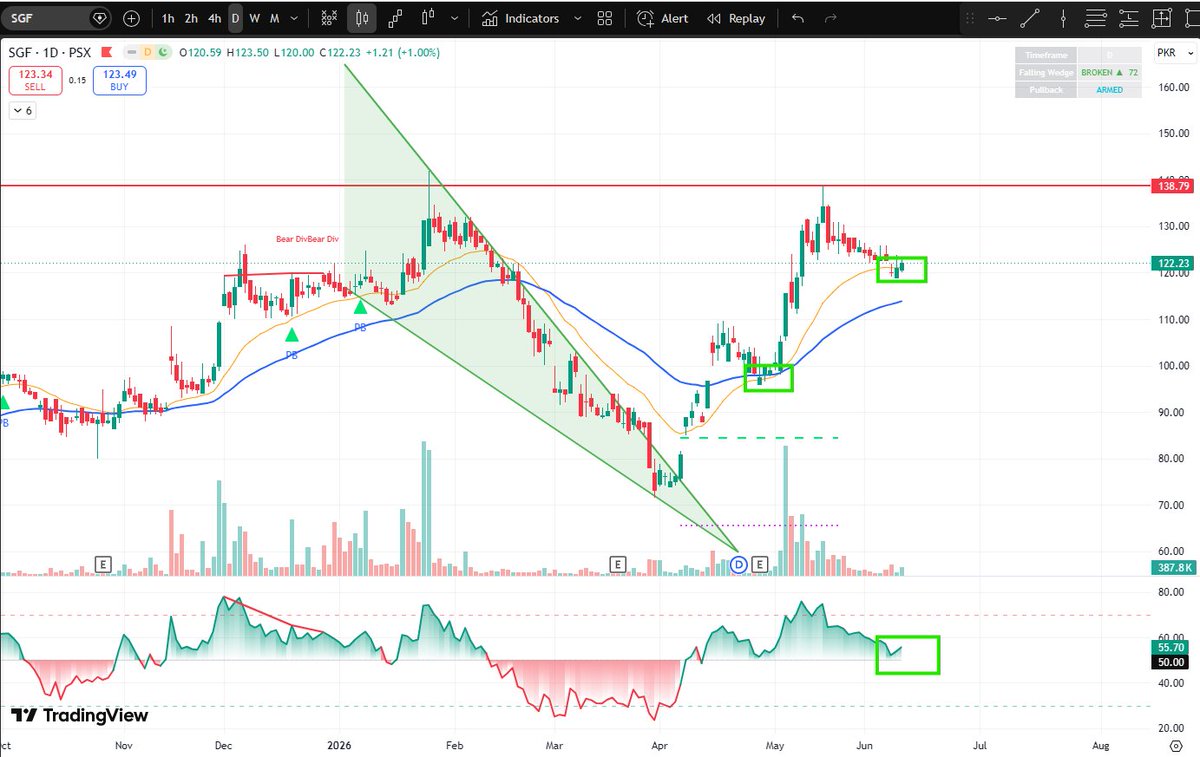Click the +1.21 (+1.00%) change text
This screenshot has height=757, width=1200.
click(402, 52)
